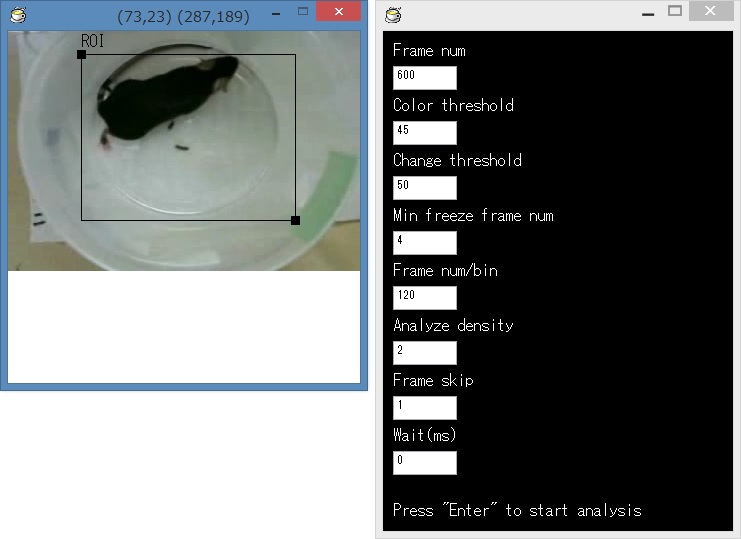This screenshot has height=539, width=741.
Task: Click the Frame skip input field
Action: 425,408
